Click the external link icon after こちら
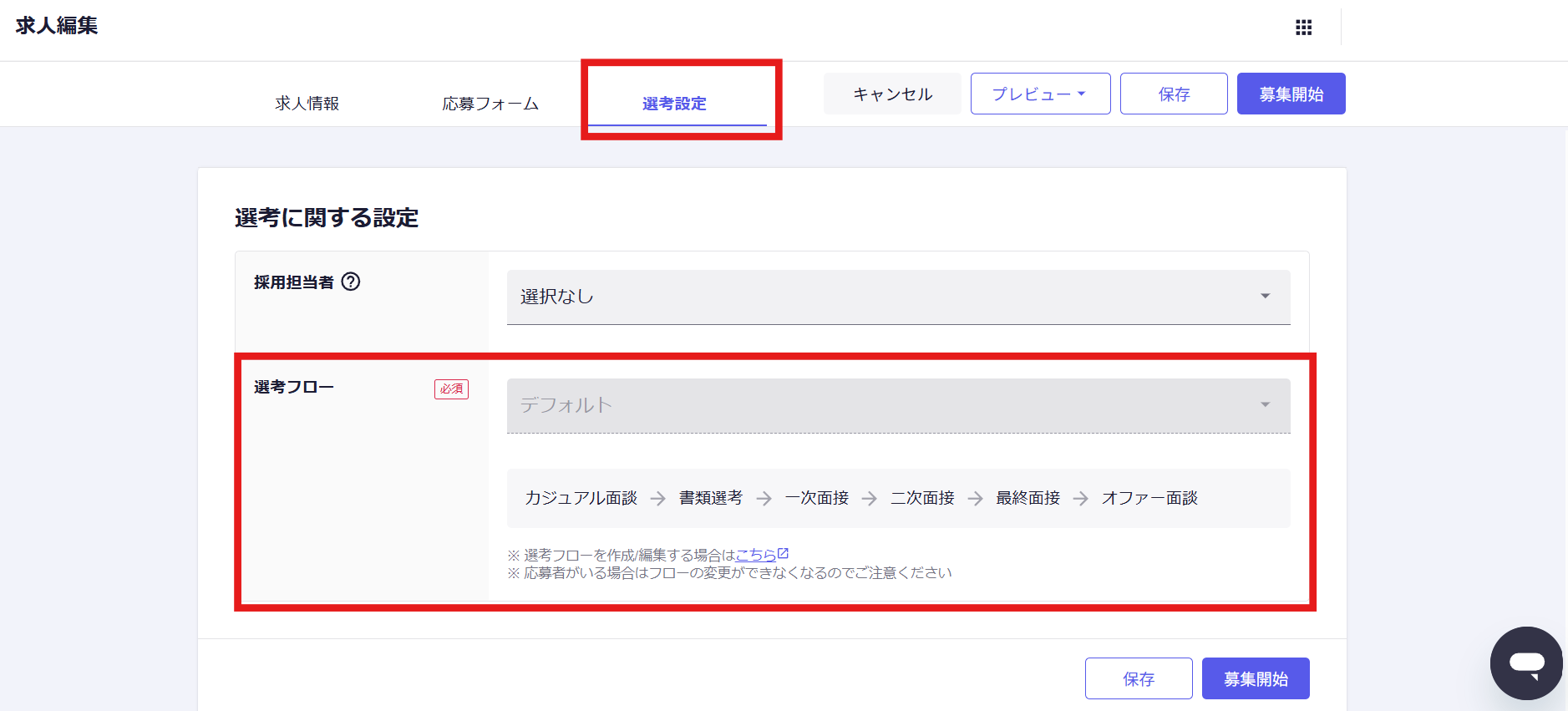The image size is (1568, 711). [x=783, y=553]
